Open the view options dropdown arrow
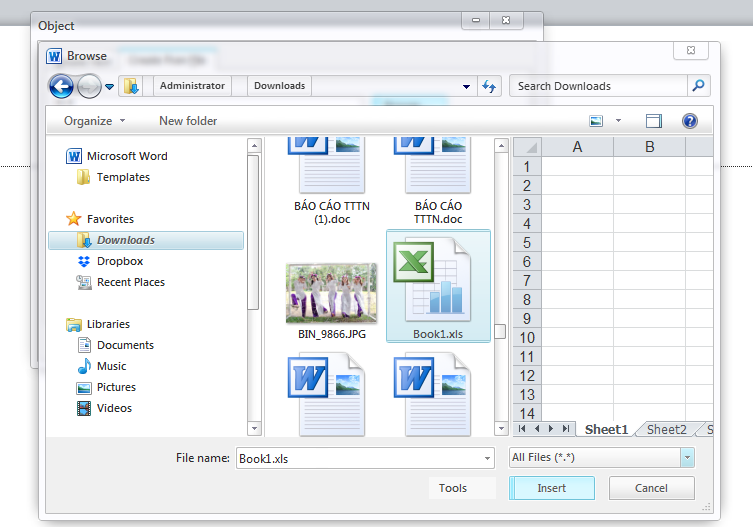The height and width of the screenshot is (527, 753). tap(619, 121)
